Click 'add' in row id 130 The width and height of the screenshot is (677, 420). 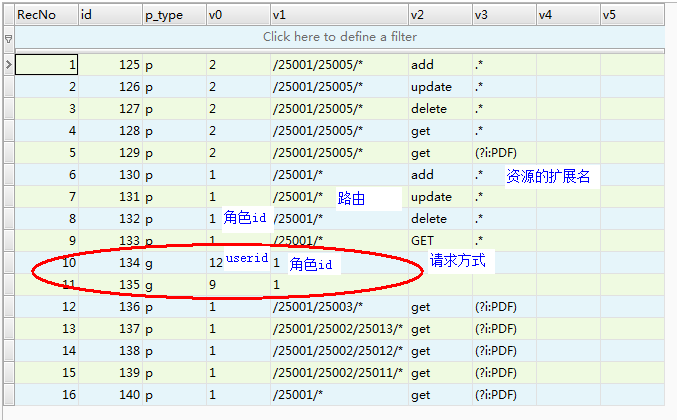[x=422, y=175]
